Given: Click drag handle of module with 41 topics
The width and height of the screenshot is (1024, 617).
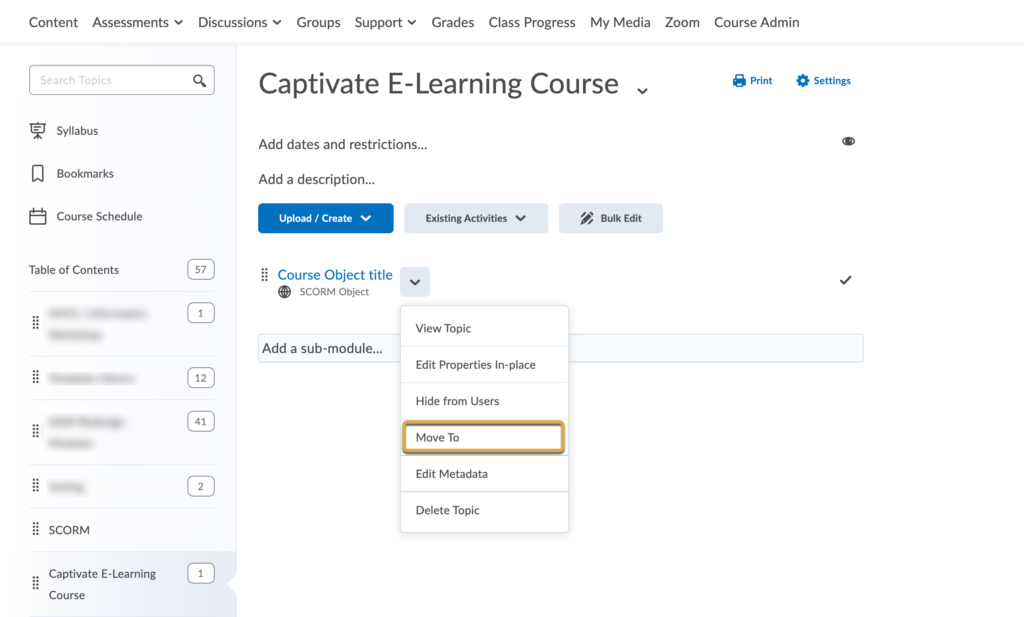Looking at the screenshot, I should pos(36,432).
